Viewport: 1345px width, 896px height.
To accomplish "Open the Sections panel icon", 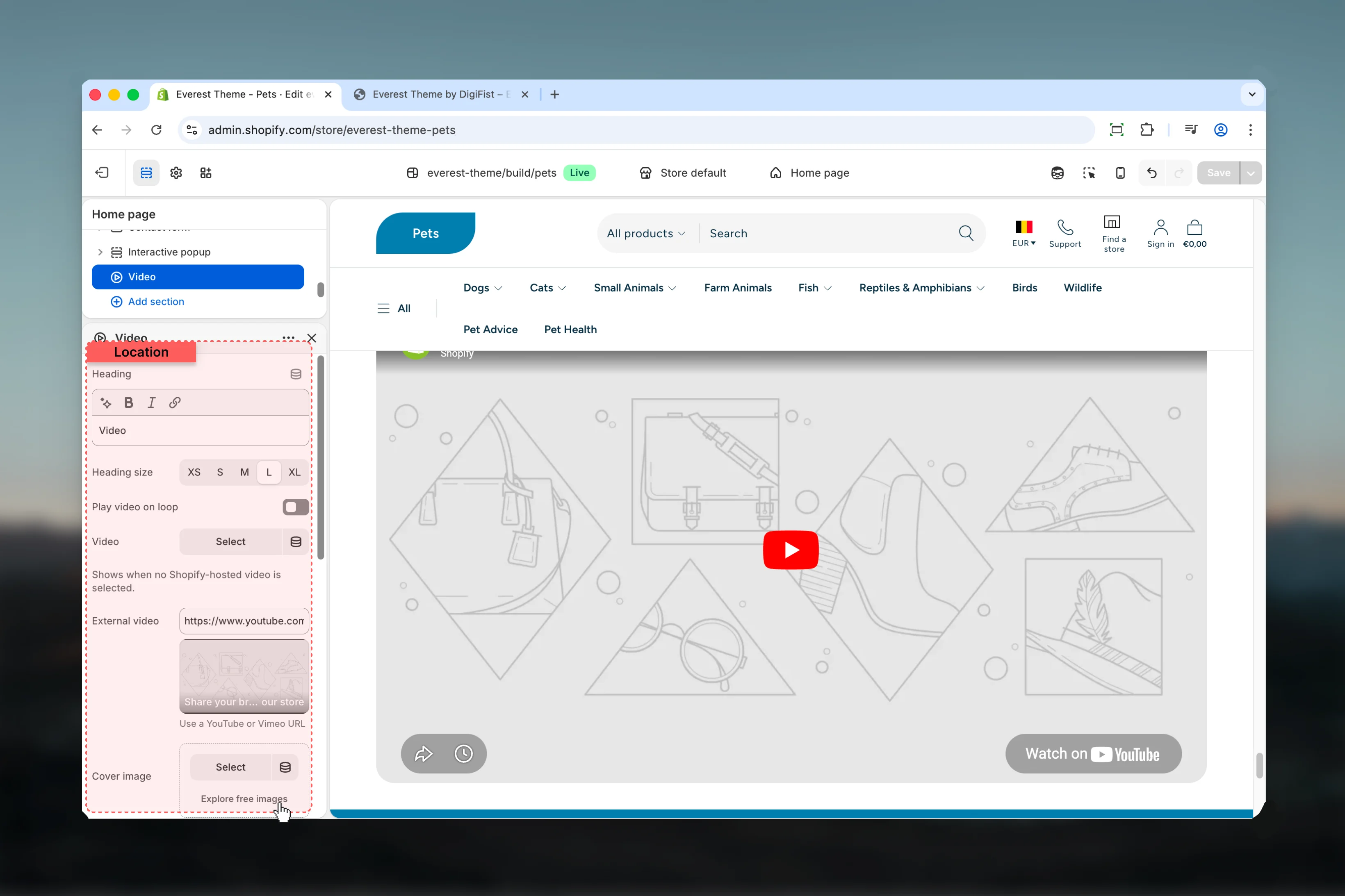I will pyautogui.click(x=146, y=173).
